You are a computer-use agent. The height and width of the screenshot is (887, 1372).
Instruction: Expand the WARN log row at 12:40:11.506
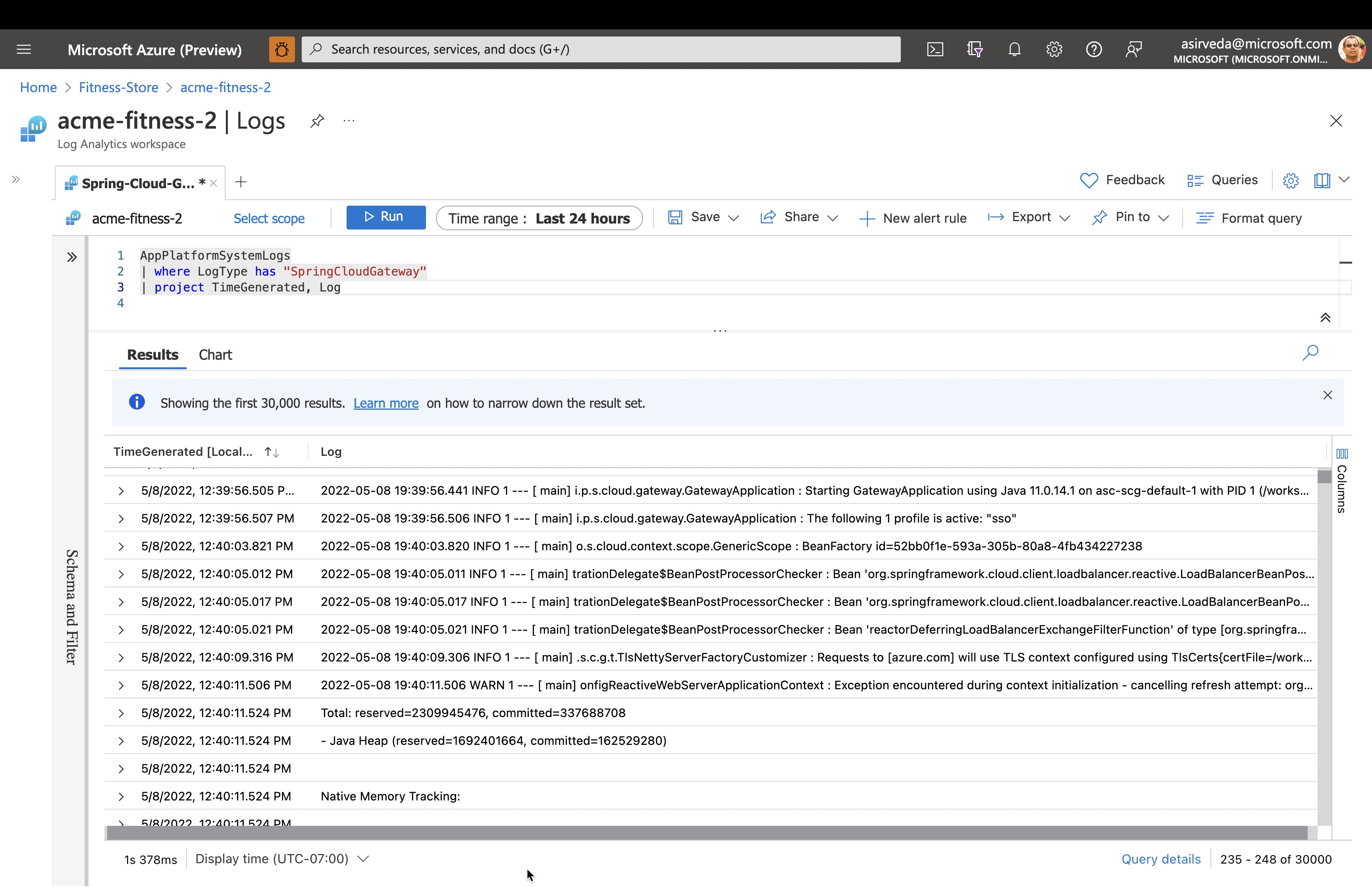point(121,685)
